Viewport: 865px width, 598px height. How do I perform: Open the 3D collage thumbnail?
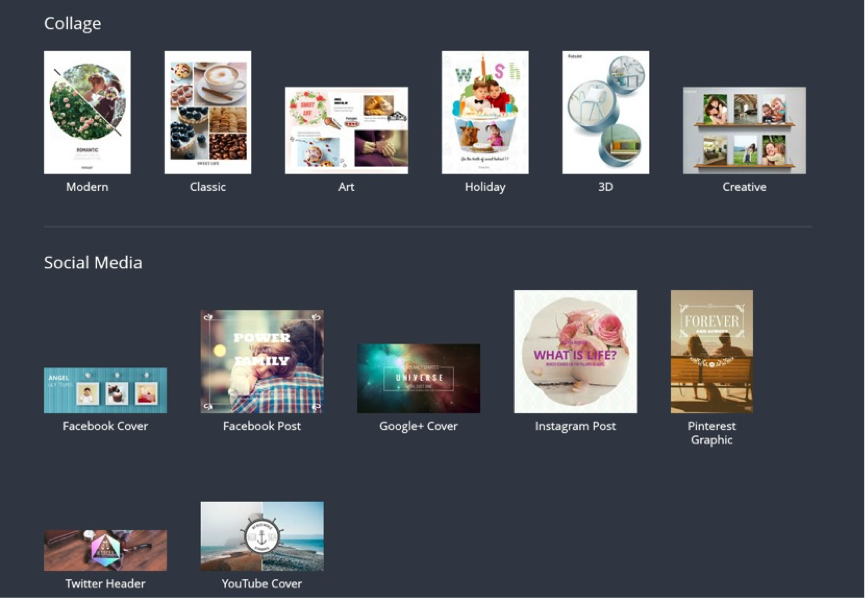pos(606,113)
